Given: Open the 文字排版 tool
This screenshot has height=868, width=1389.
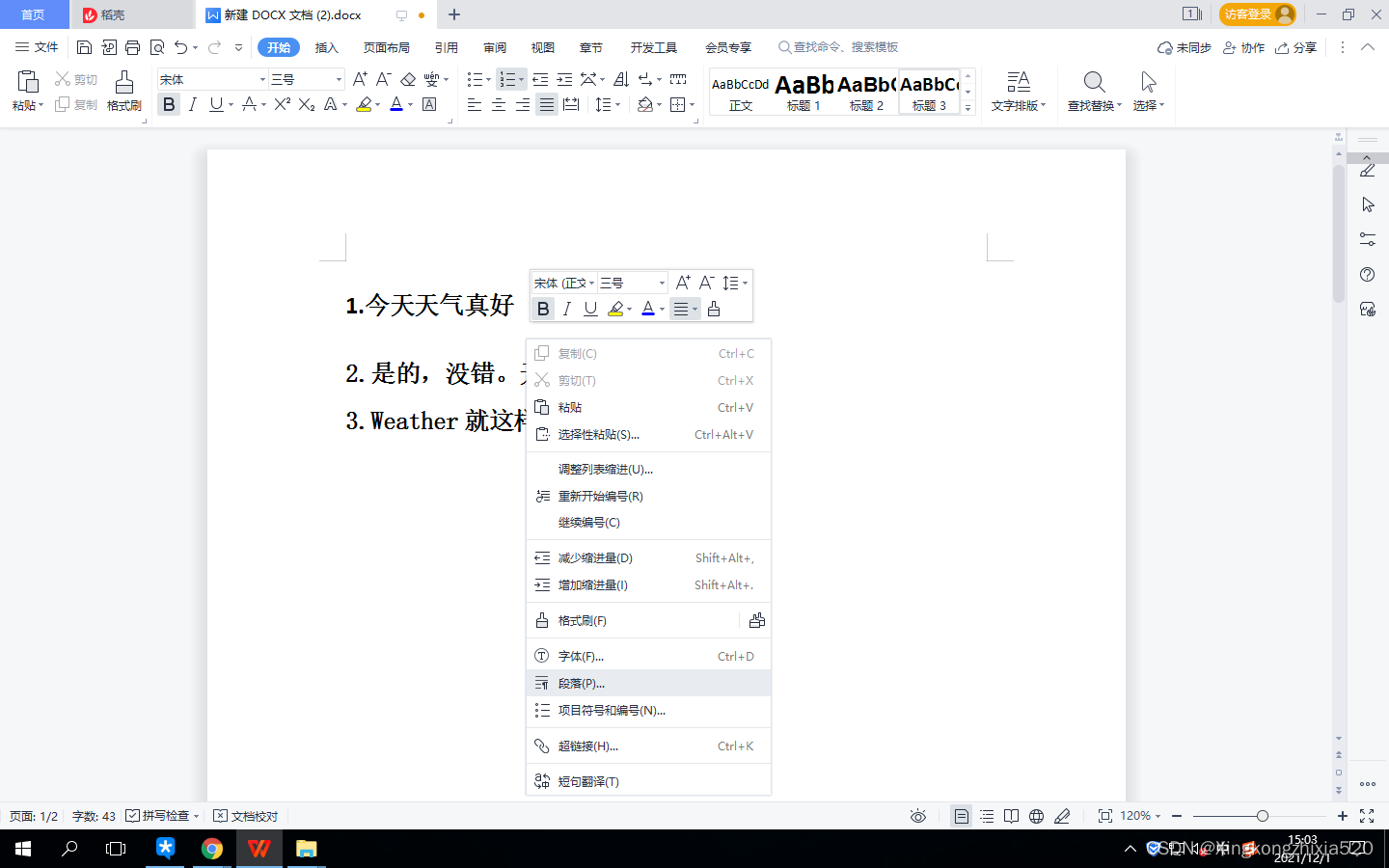Looking at the screenshot, I should point(1018,92).
